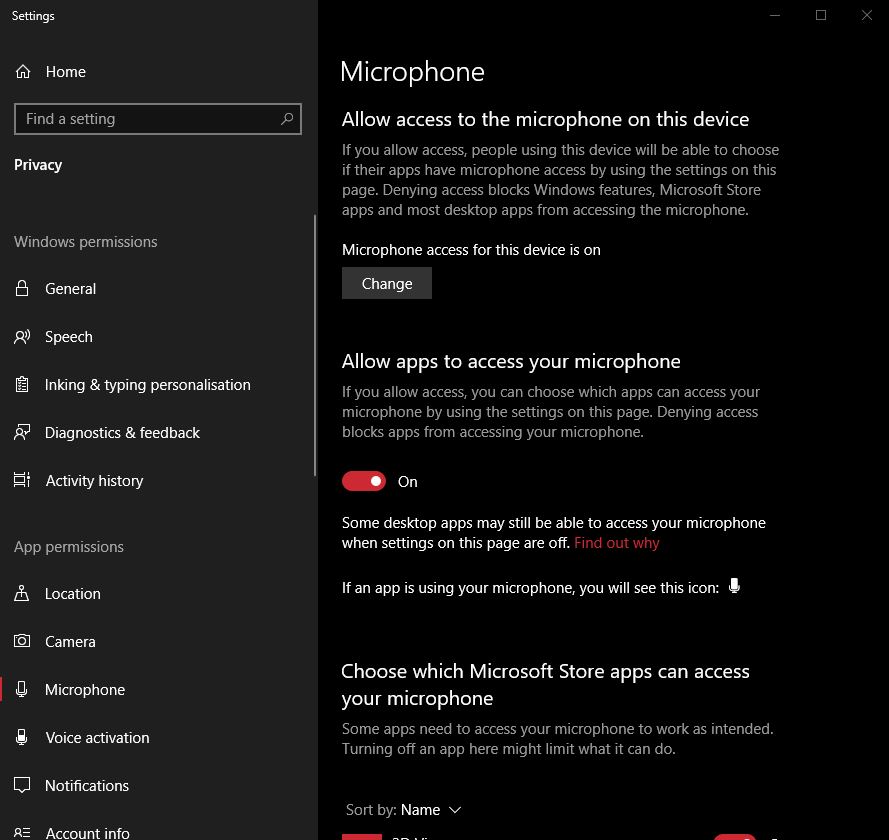Maximize the Settings window

tap(820, 15)
